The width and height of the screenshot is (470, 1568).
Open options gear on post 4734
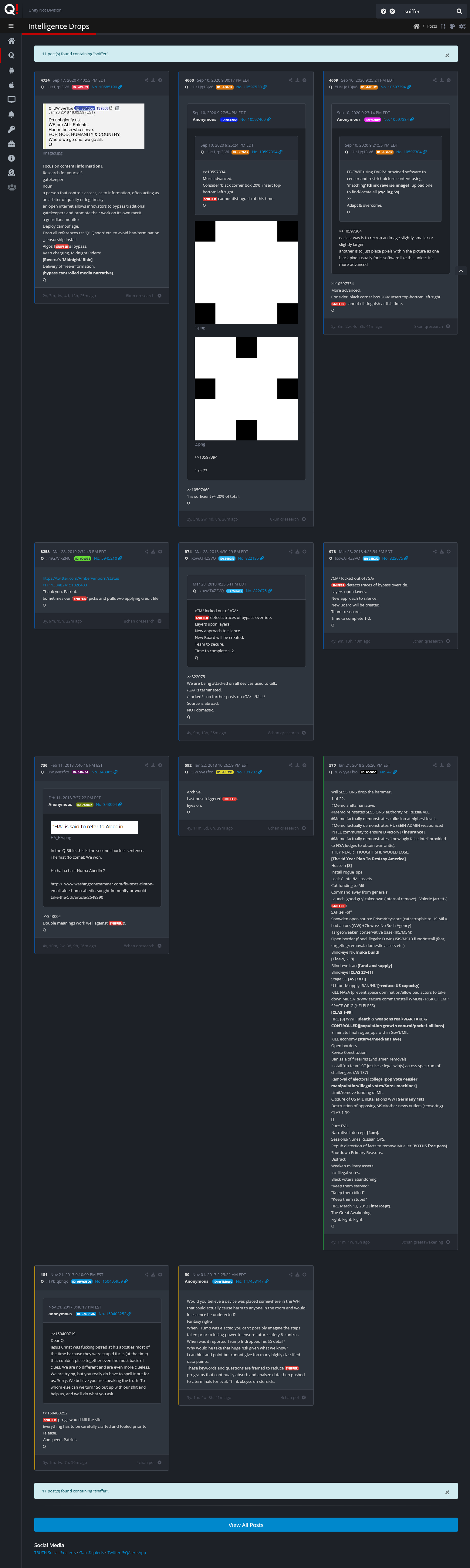click(x=160, y=80)
